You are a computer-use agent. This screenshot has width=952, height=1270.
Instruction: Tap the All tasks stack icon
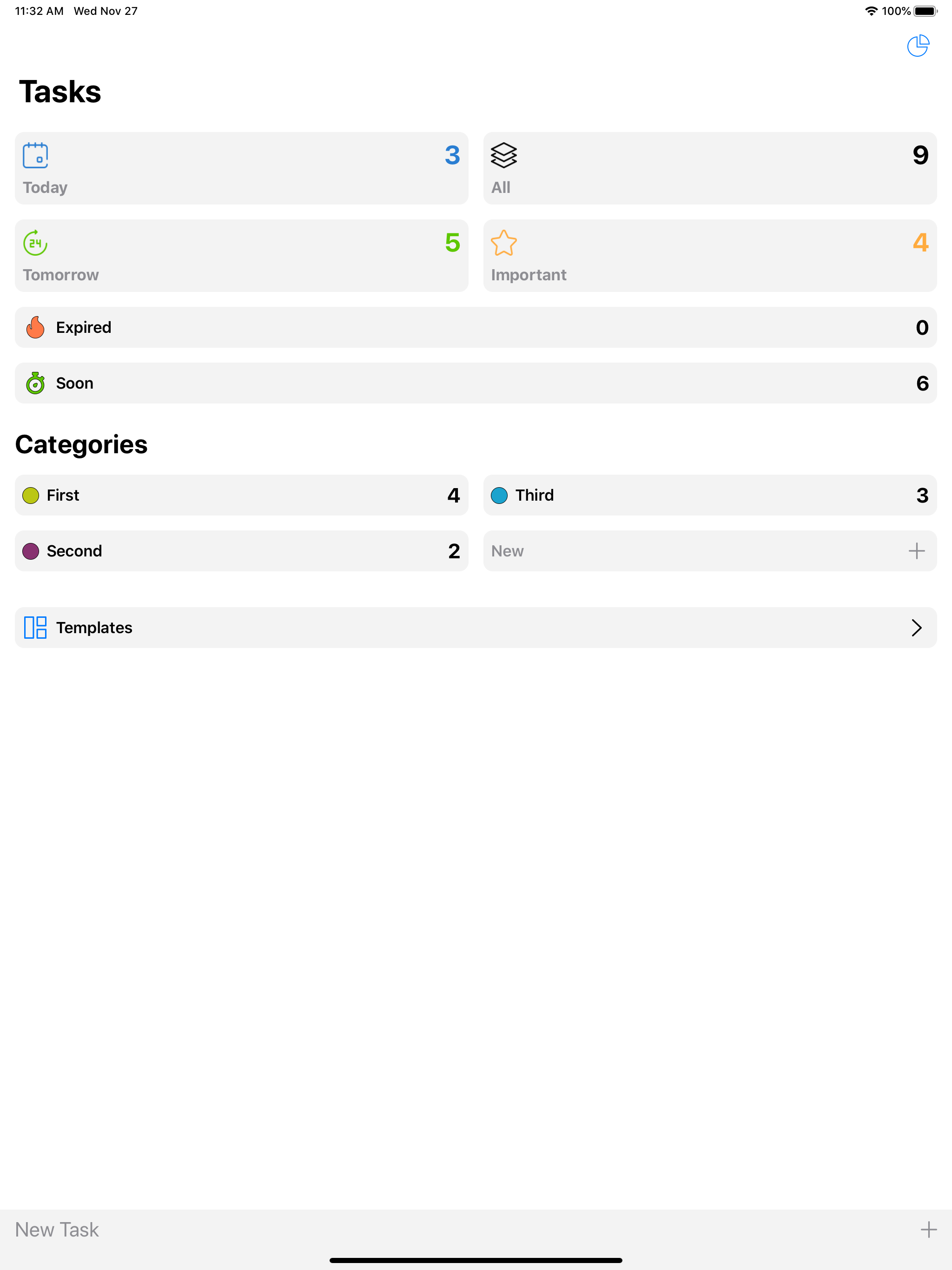click(x=503, y=156)
